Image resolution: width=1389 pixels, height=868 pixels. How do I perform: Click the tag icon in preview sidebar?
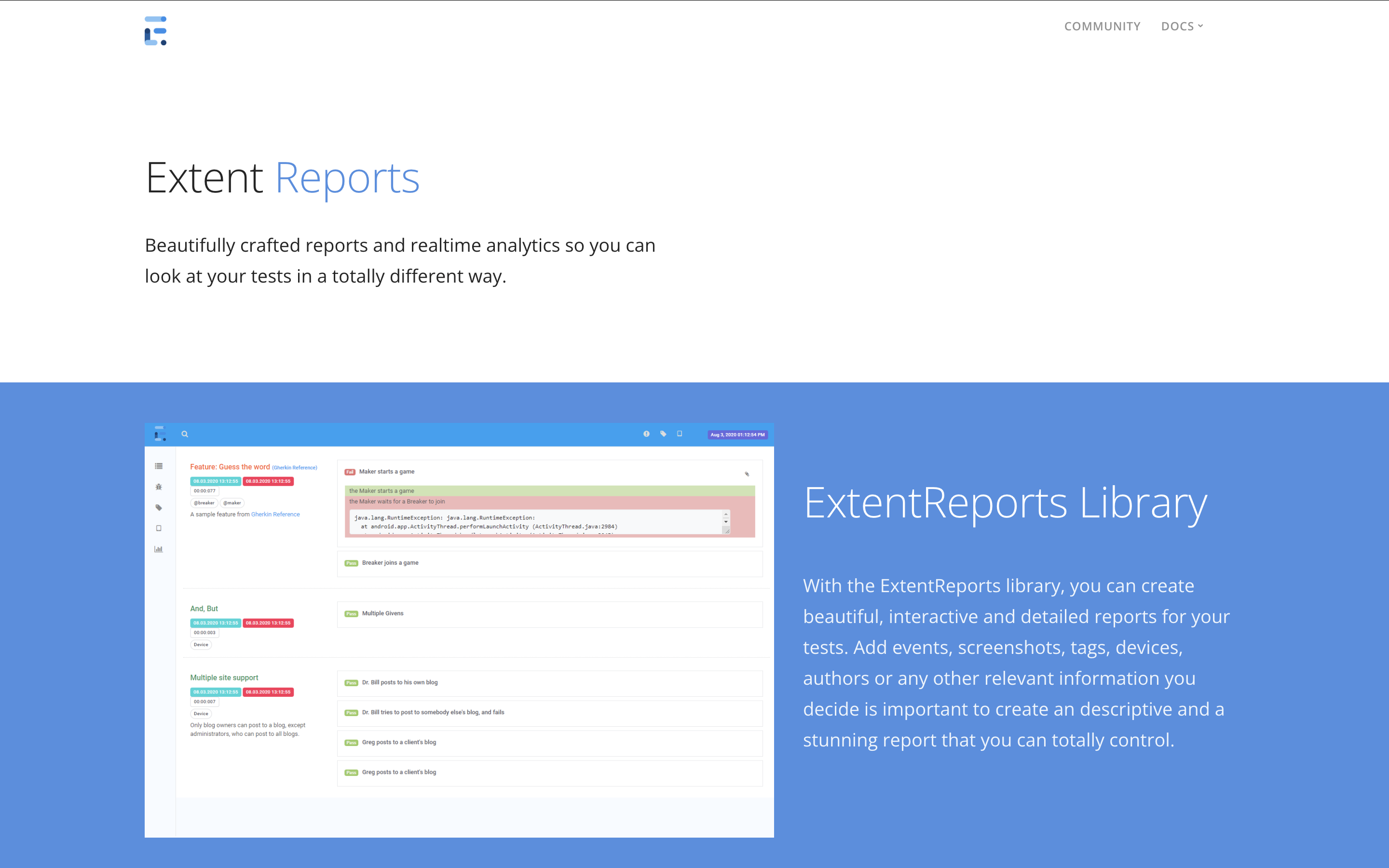point(158,507)
